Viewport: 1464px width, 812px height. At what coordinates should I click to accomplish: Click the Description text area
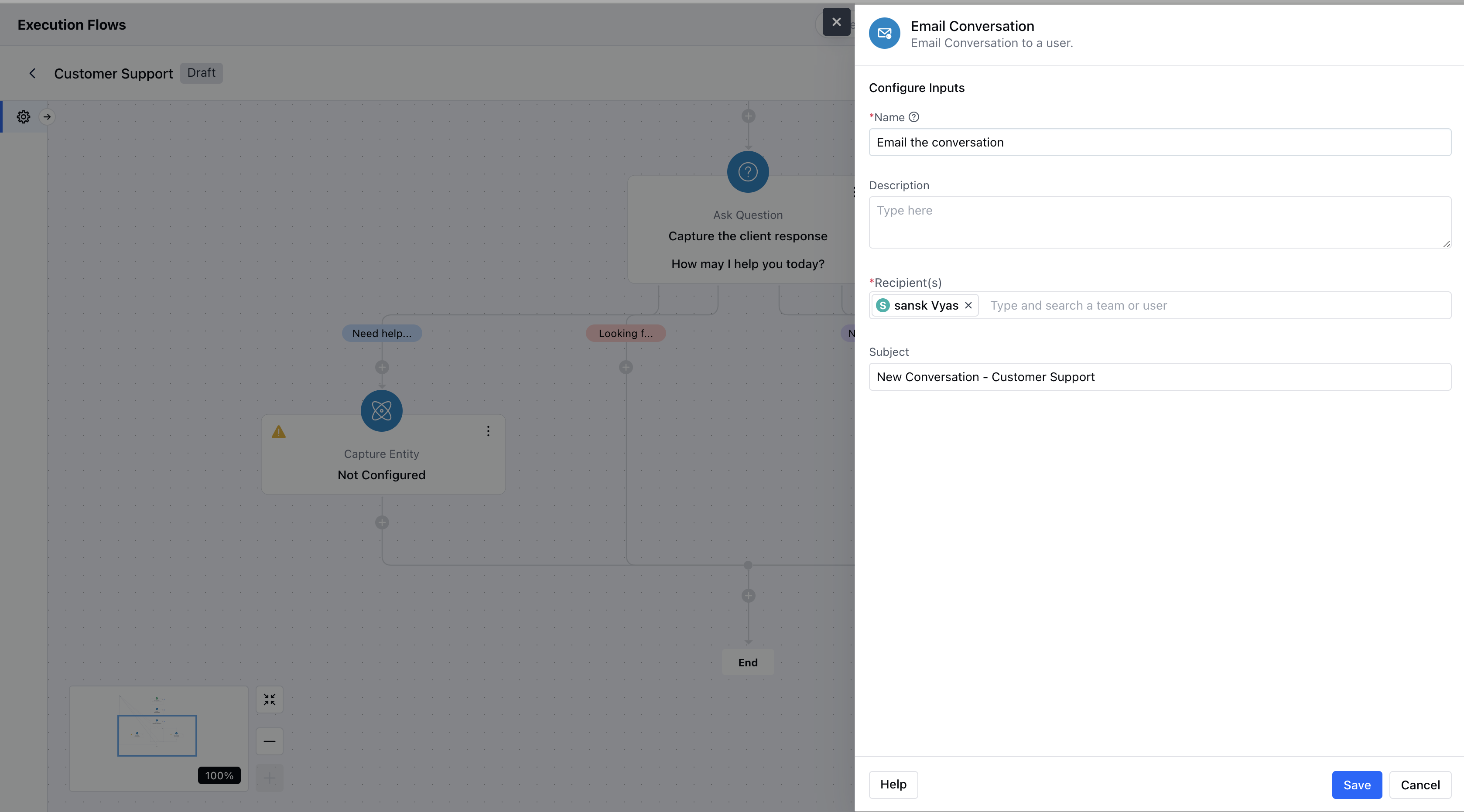tap(1160, 222)
